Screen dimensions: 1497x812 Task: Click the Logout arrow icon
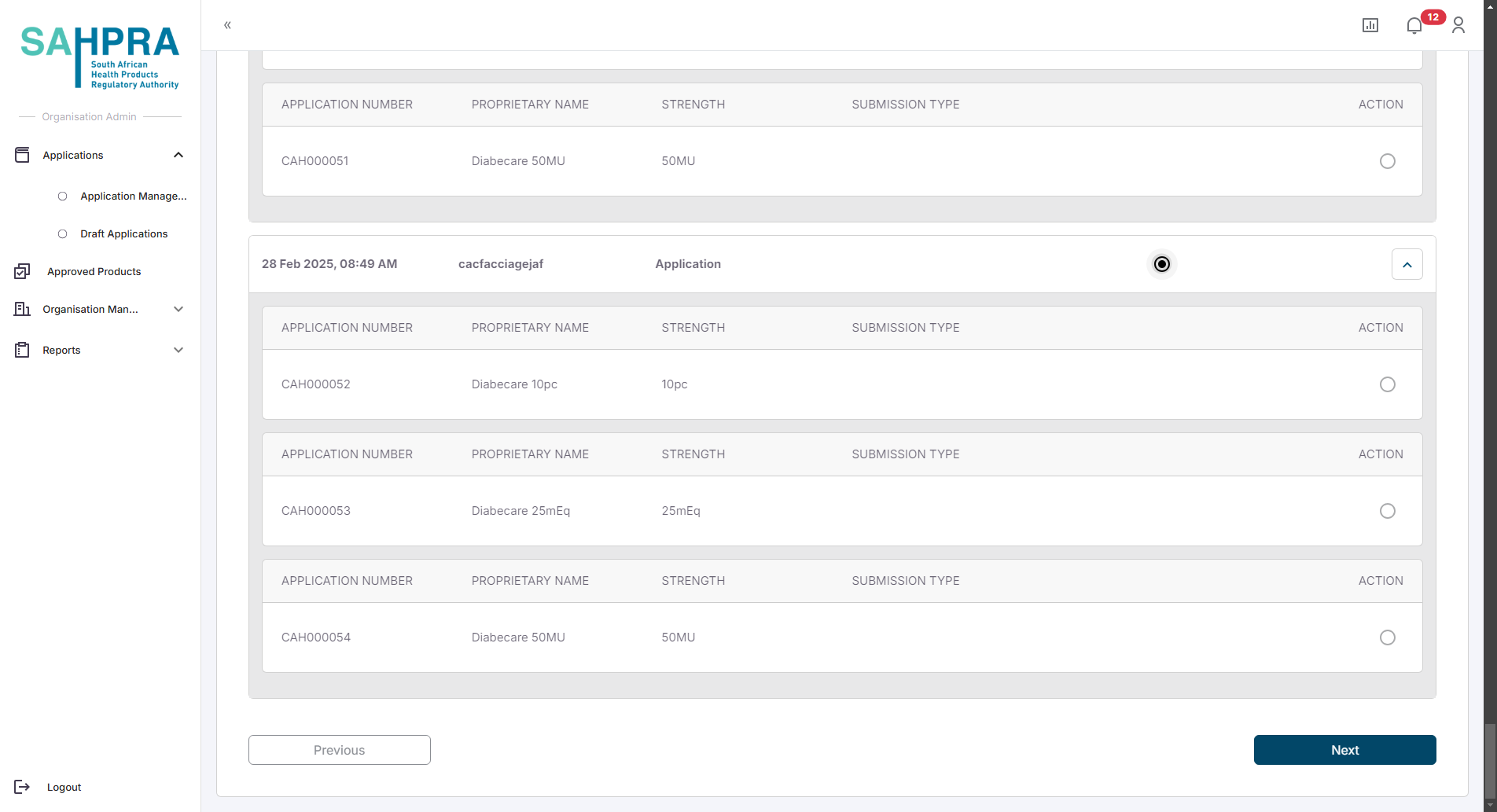(x=22, y=787)
